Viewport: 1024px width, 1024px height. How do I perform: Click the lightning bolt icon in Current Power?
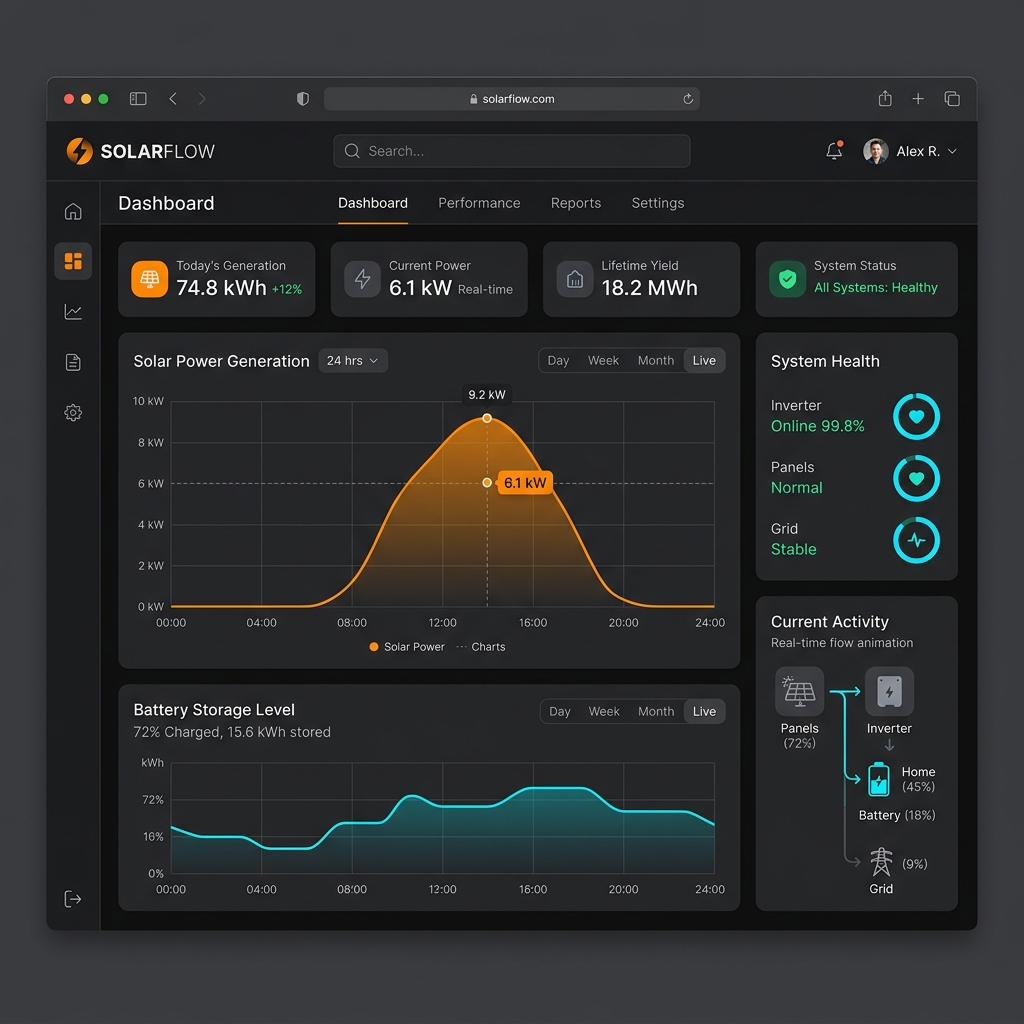362,279
